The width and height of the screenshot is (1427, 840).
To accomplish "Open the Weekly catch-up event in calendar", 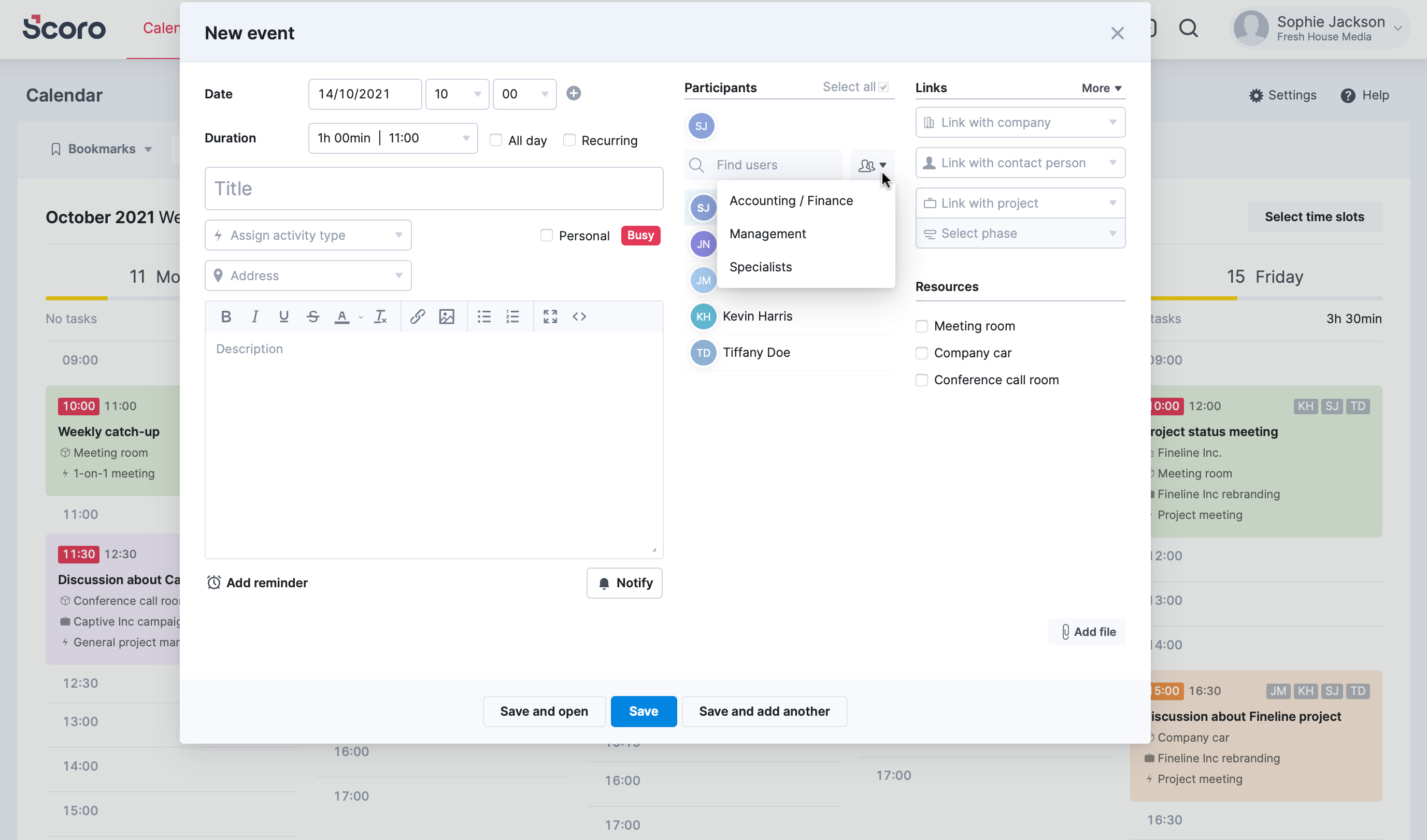I will click(113, 441).
